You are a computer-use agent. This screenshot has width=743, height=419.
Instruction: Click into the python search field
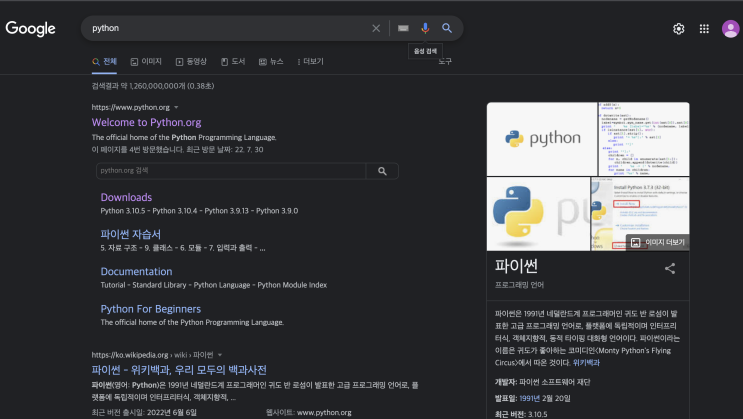coord(227,28)
